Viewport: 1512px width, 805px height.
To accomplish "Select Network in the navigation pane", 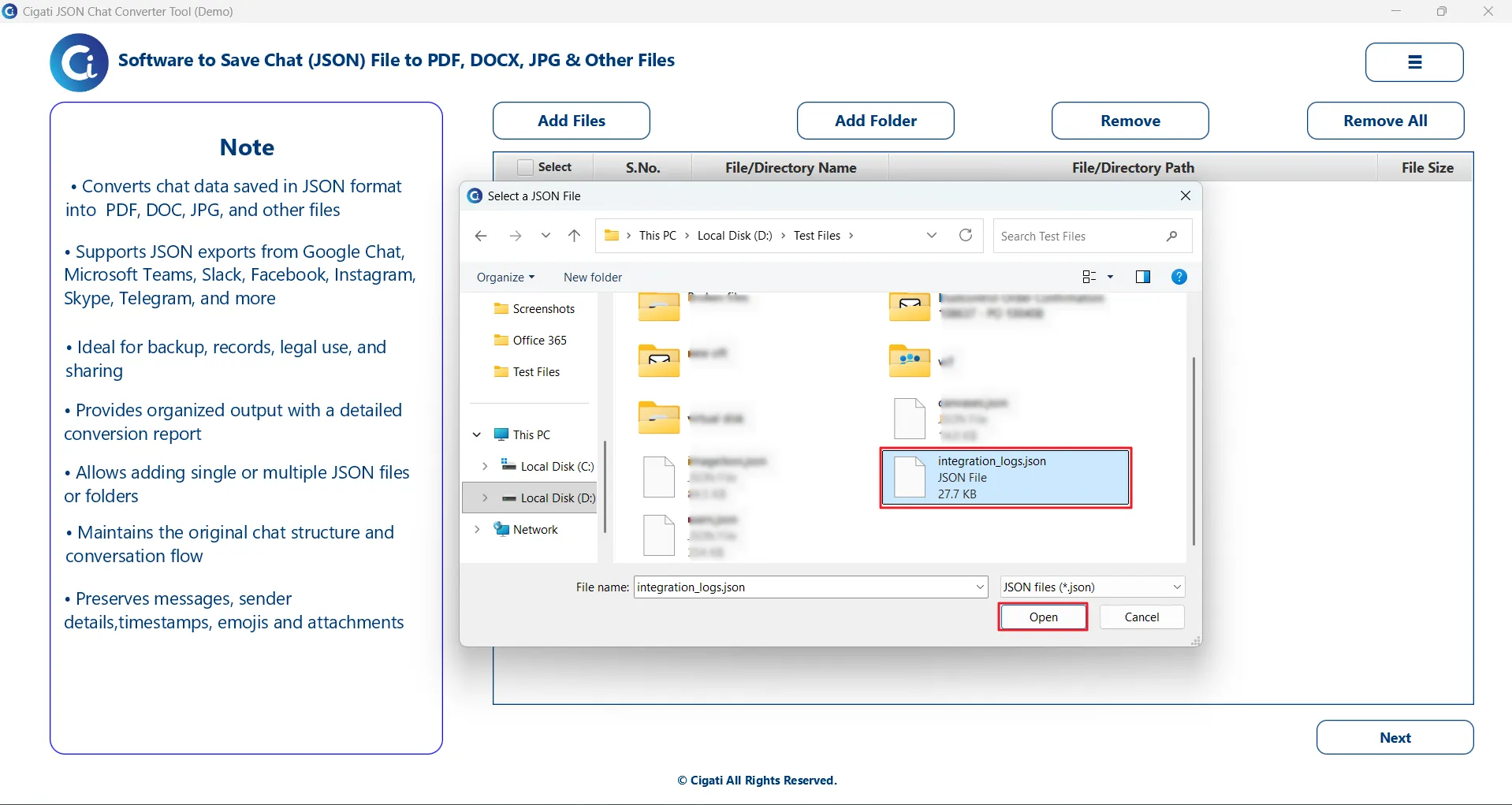I will coord(526,530).
